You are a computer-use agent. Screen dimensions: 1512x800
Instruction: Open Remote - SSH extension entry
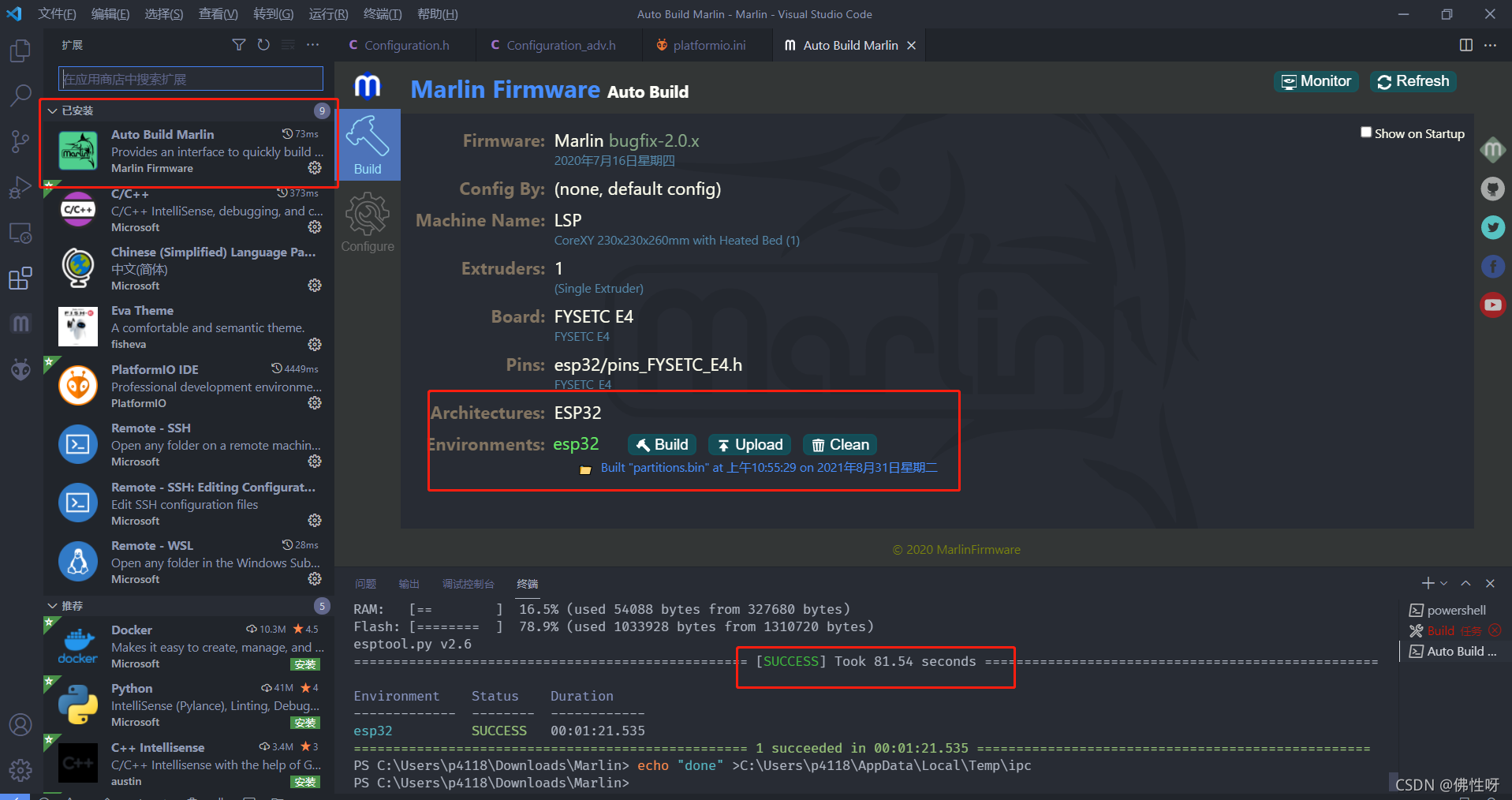pyautogui.click(x=189, y=445)
